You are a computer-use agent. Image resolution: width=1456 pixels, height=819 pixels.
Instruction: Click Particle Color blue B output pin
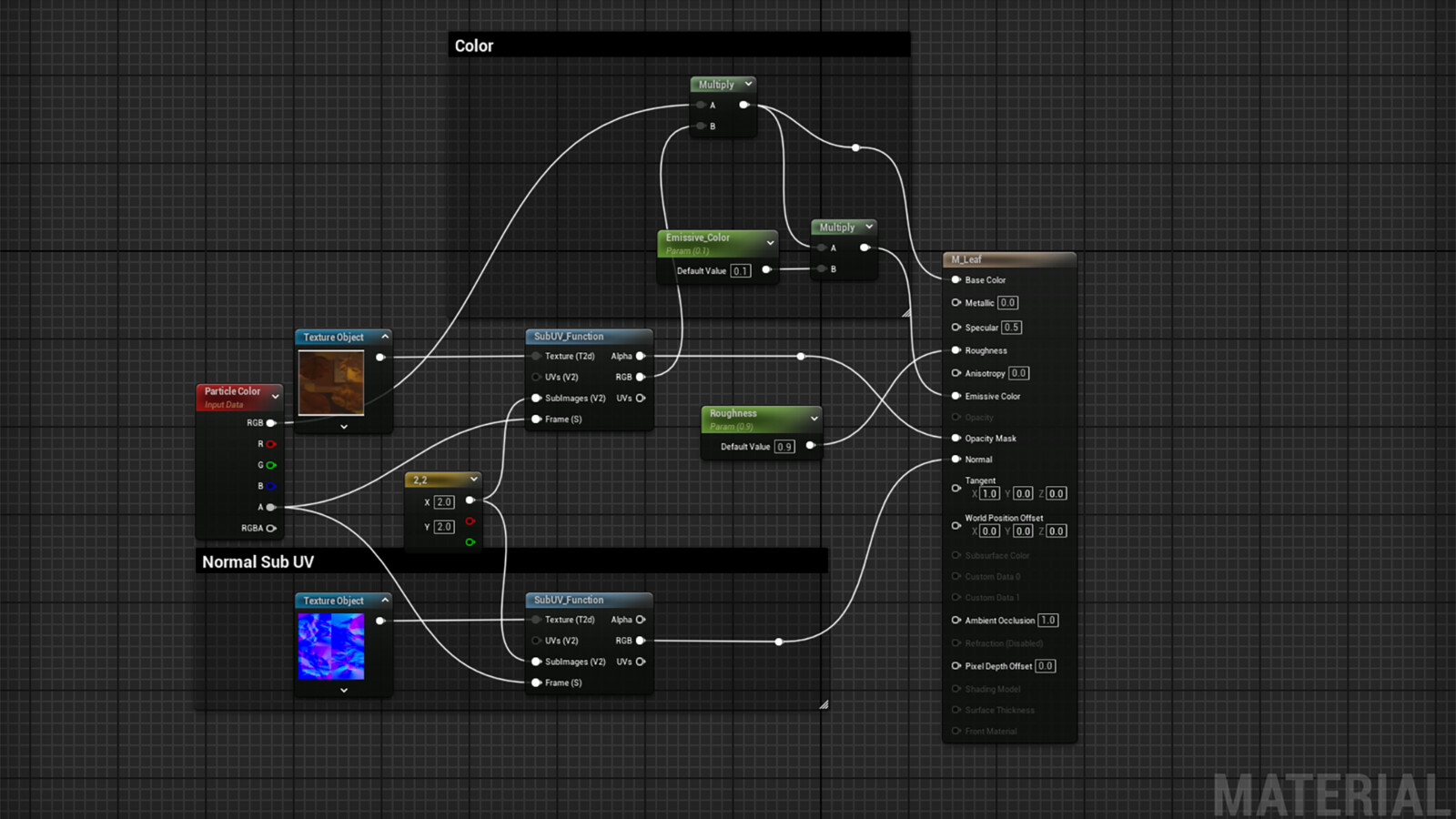tap(271, 486)
